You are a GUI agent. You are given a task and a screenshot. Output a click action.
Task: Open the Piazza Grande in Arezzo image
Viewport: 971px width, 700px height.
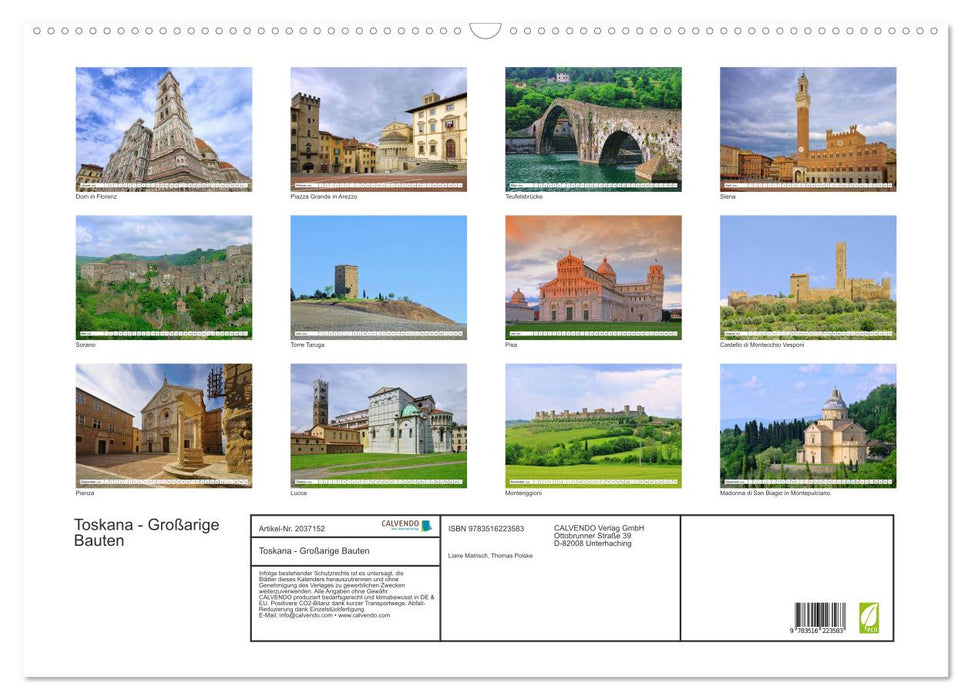click(x=378, y=125)
